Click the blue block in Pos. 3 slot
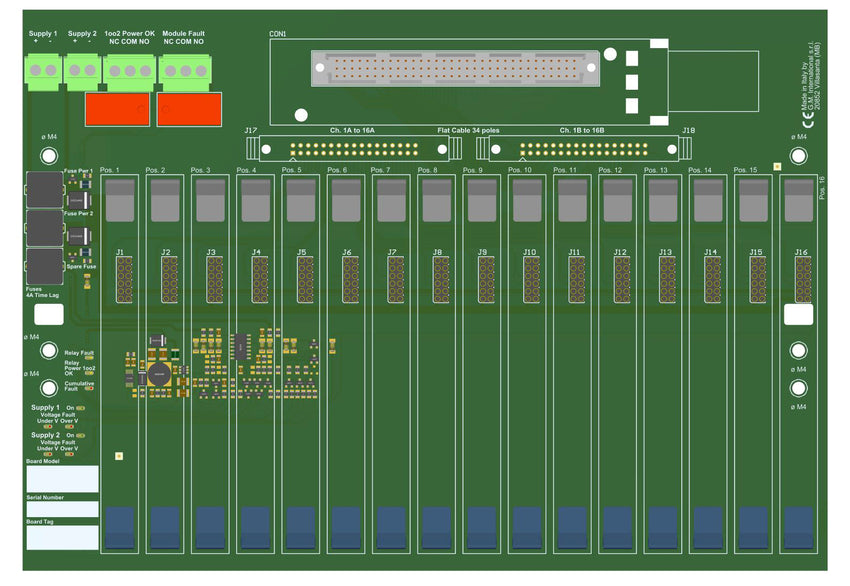 210,527
